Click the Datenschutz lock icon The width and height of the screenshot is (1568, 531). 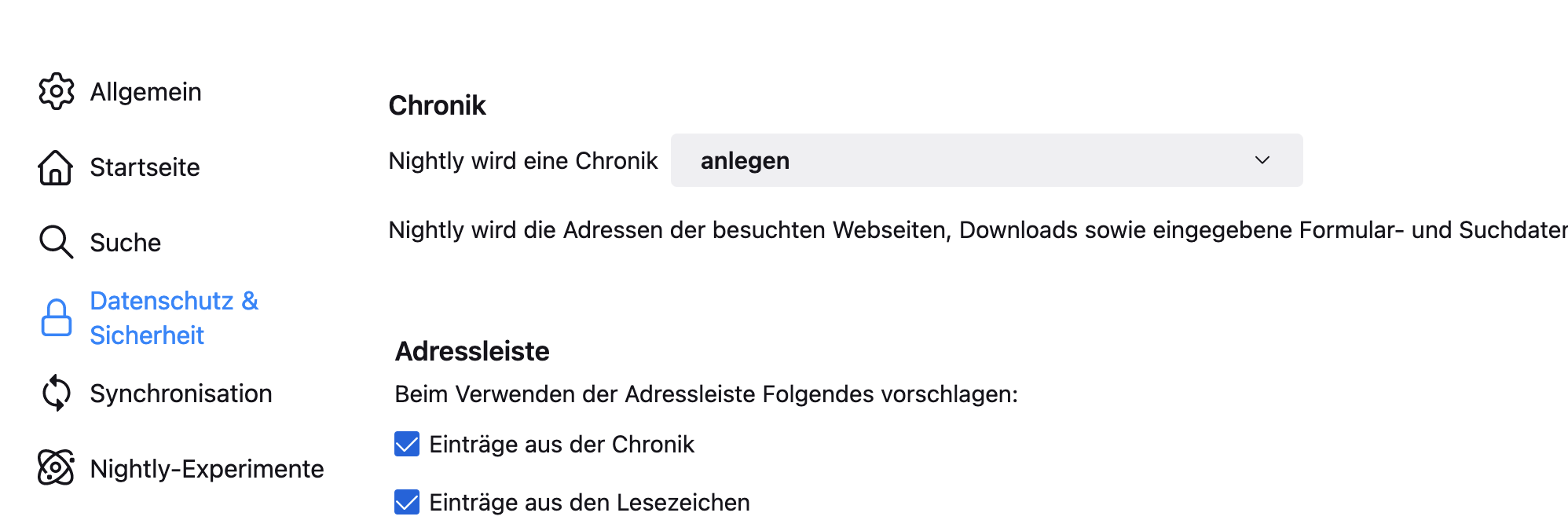tap(56, 317)
